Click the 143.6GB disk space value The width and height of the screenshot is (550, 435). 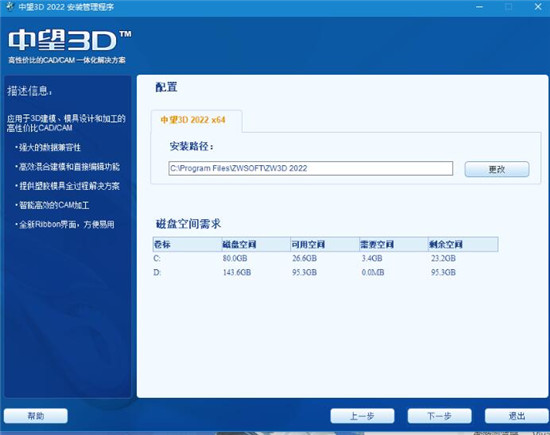pyautogui.click(x=237, y=272)
